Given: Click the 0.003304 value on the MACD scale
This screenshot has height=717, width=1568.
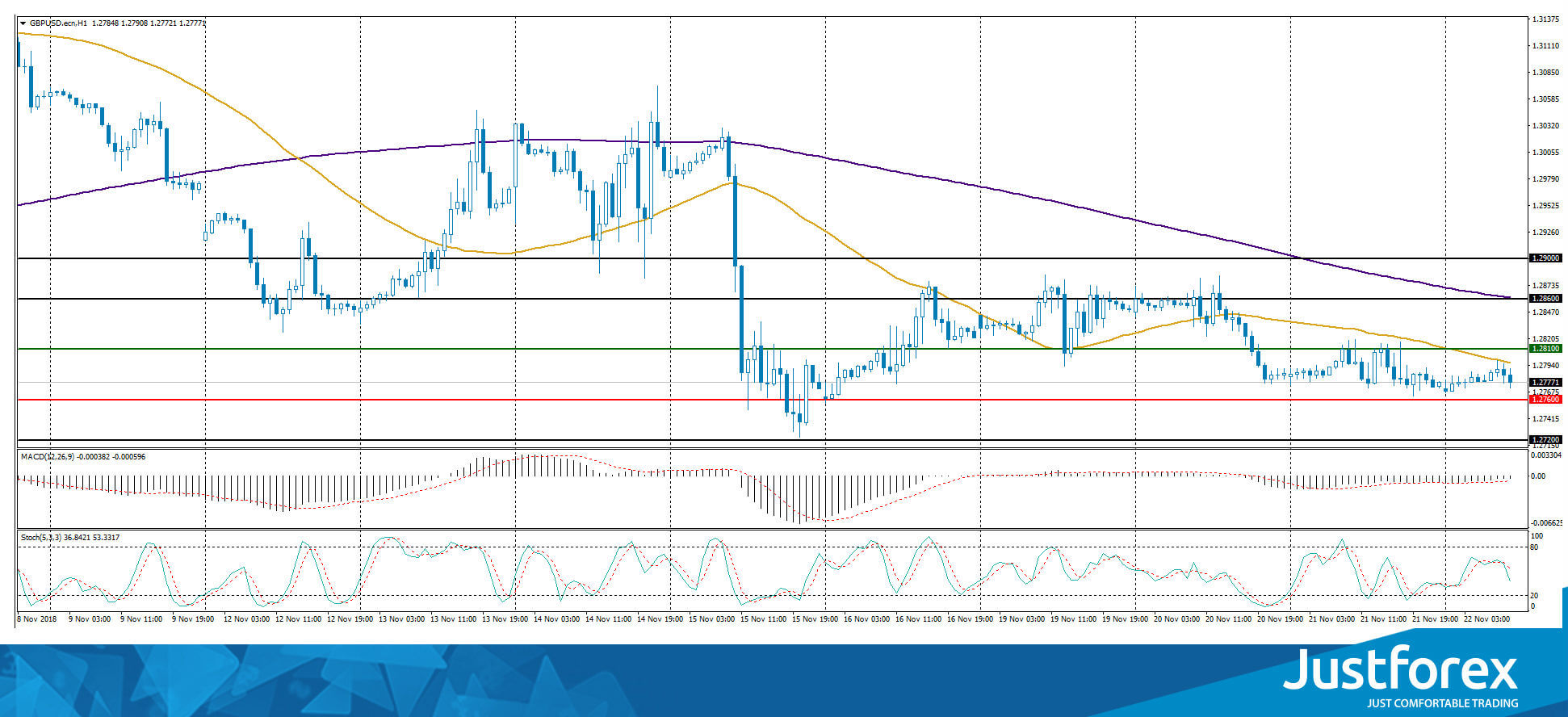Looking at the screenshot, I should (1546, 455).
